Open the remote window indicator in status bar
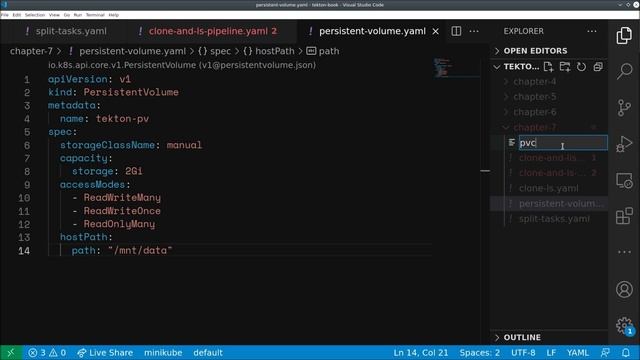This screenshot has width=640, height=360. point(11,353)
